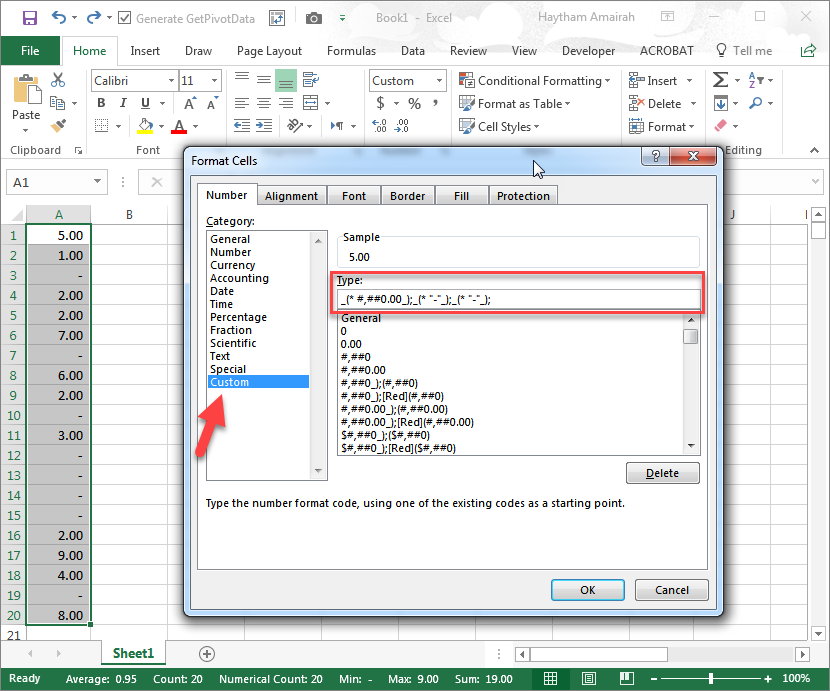Click the Find & Select magnifier icon
This screenshot has width=830, height=691.
click(755, 103)
